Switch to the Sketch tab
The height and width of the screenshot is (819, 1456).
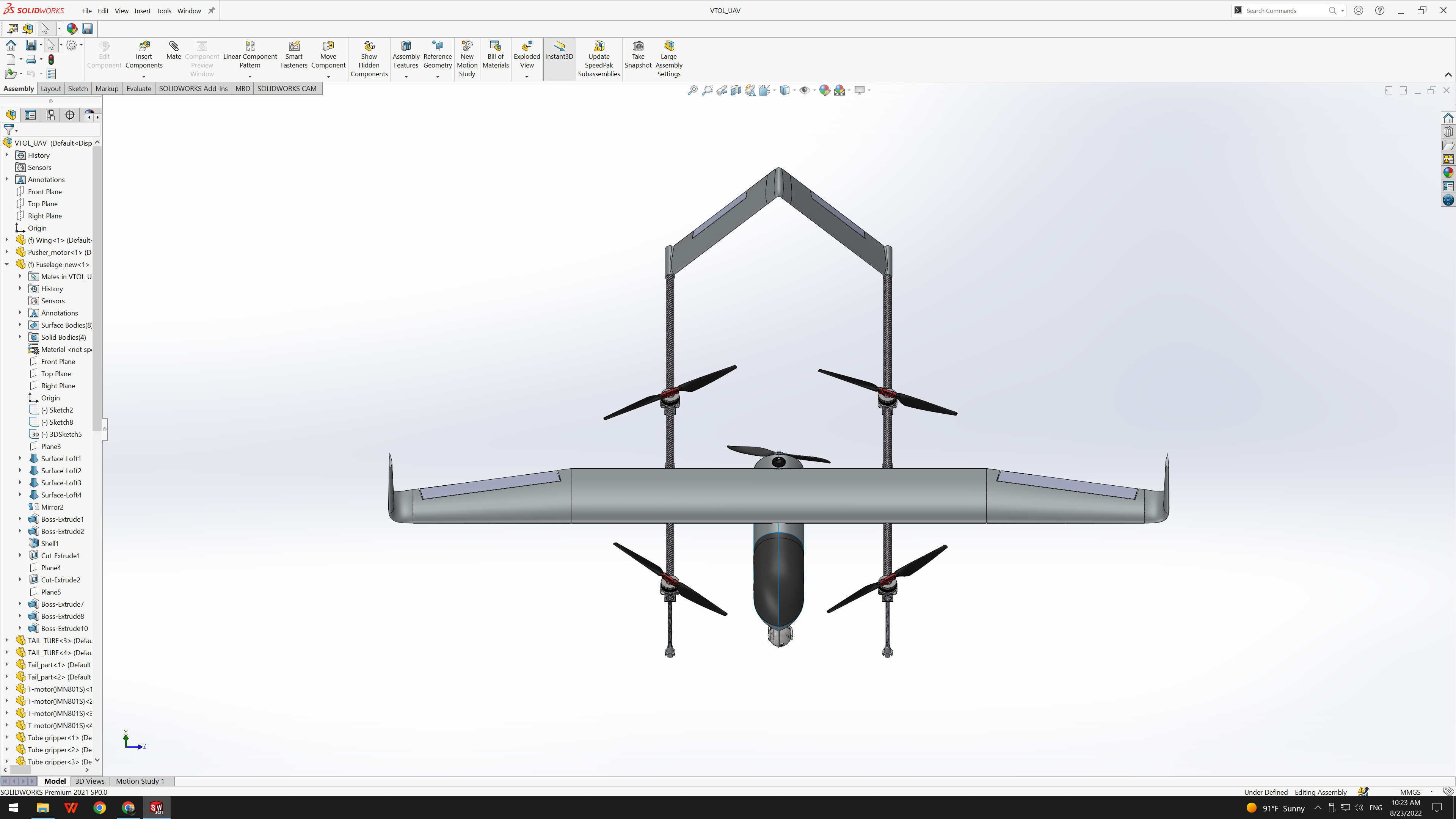[78, 89]
